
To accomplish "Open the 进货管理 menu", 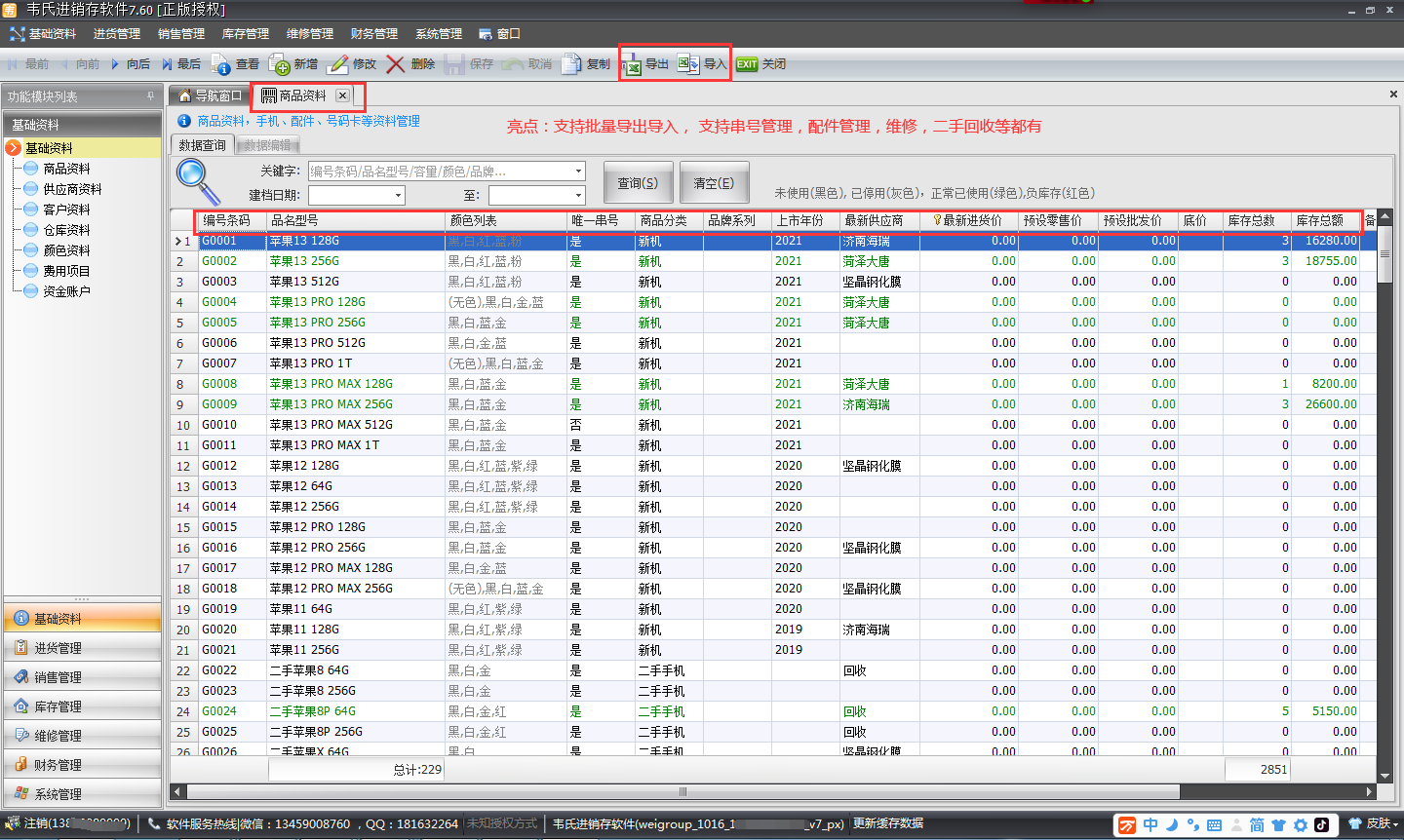I will tap(117, 34).
